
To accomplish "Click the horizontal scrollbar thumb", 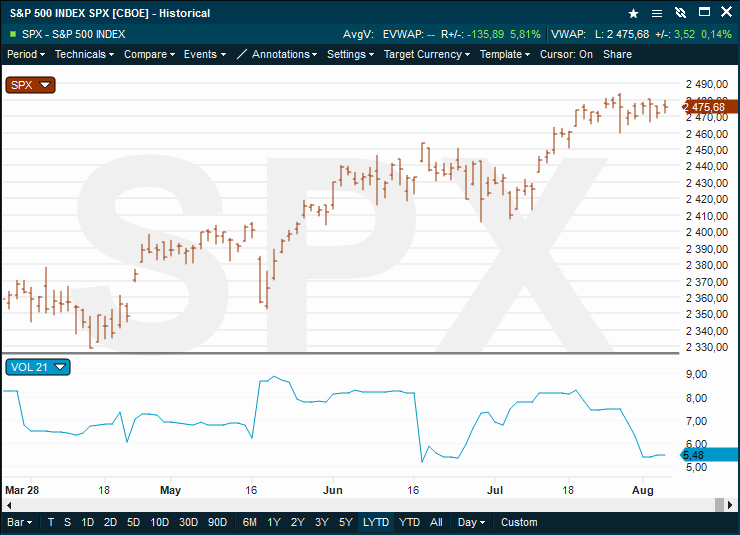I will click(x=719, y=505).
